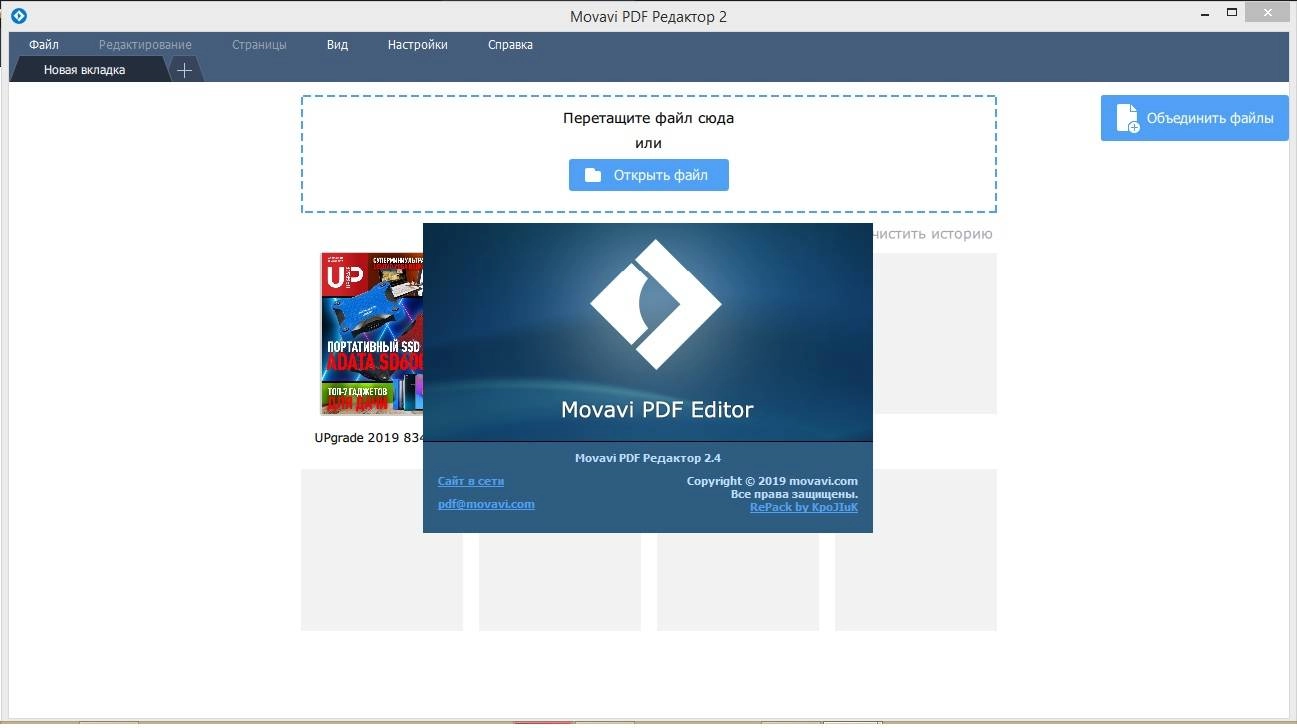Add a new tab with plus icon
Screen dimensions: 1297x728
click(x=184, y=70)
